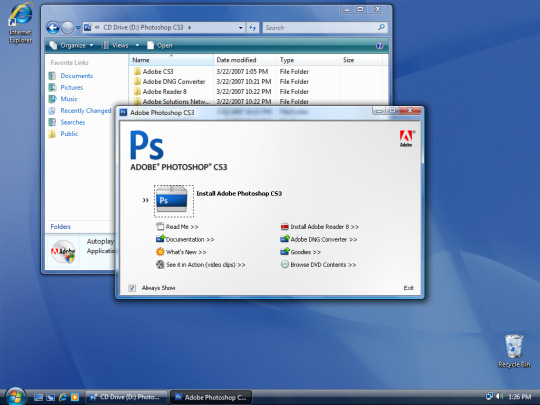Expand the Views dropdown arrow
The image size is (540, 405).
[137, 45]
